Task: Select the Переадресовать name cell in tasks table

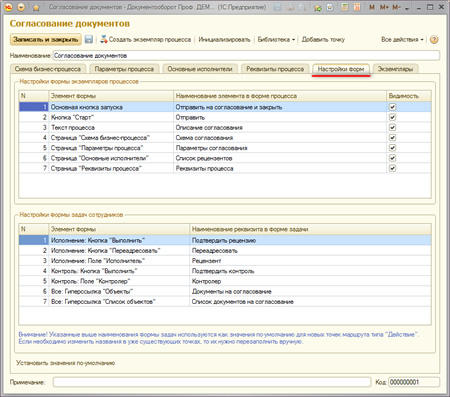Action: pyautogui.click(x=310, y=251)
